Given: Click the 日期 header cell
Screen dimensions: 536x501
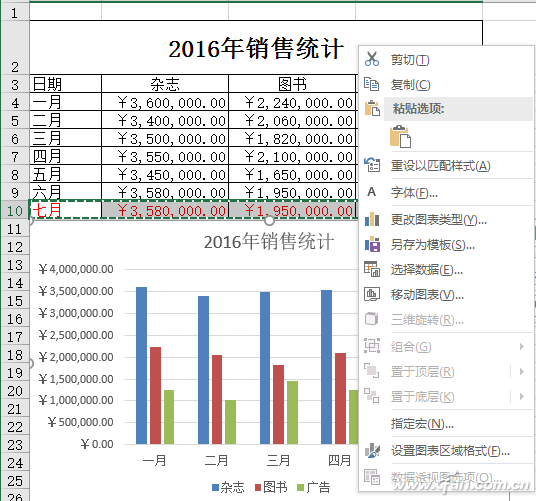Looking at the screenshot, I should point(66,84).
